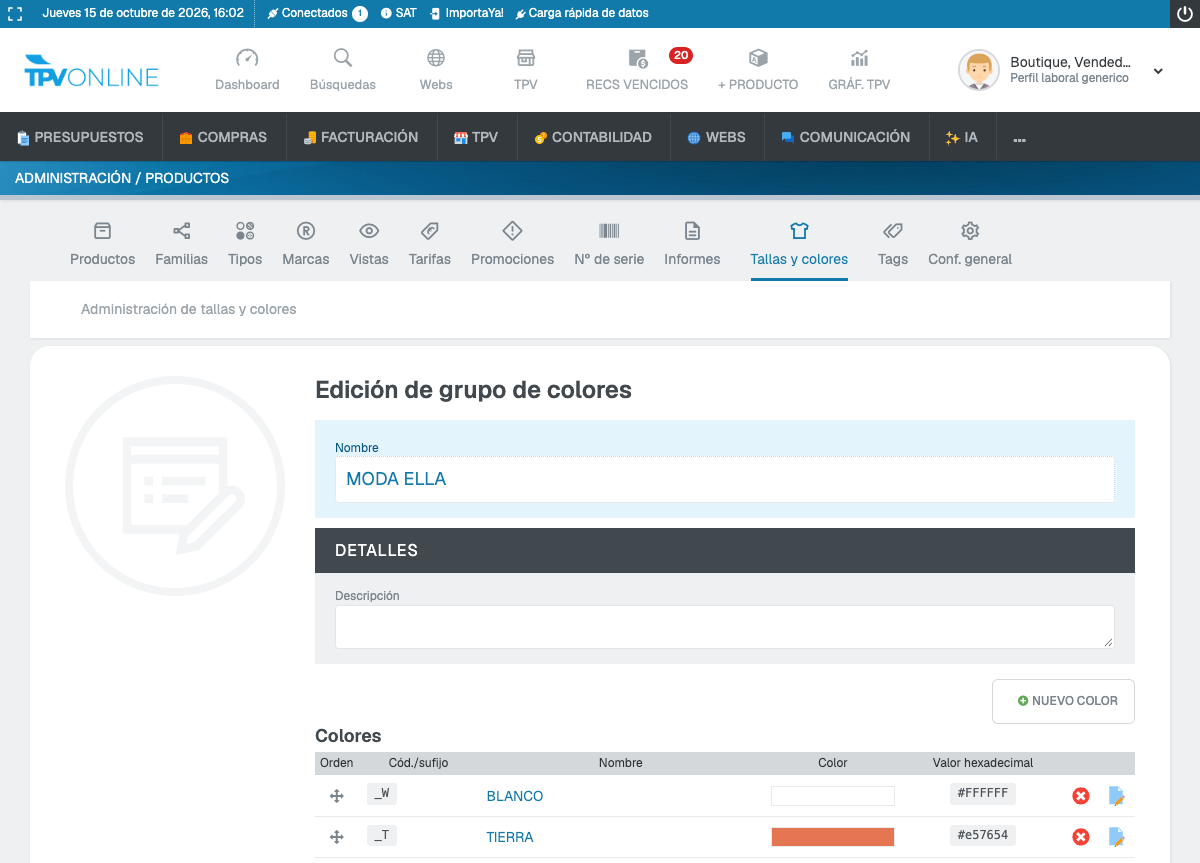The height and width of the screenshot is (863, 1200).
Task: Click the user avatar picture
Action: point(978,70)
